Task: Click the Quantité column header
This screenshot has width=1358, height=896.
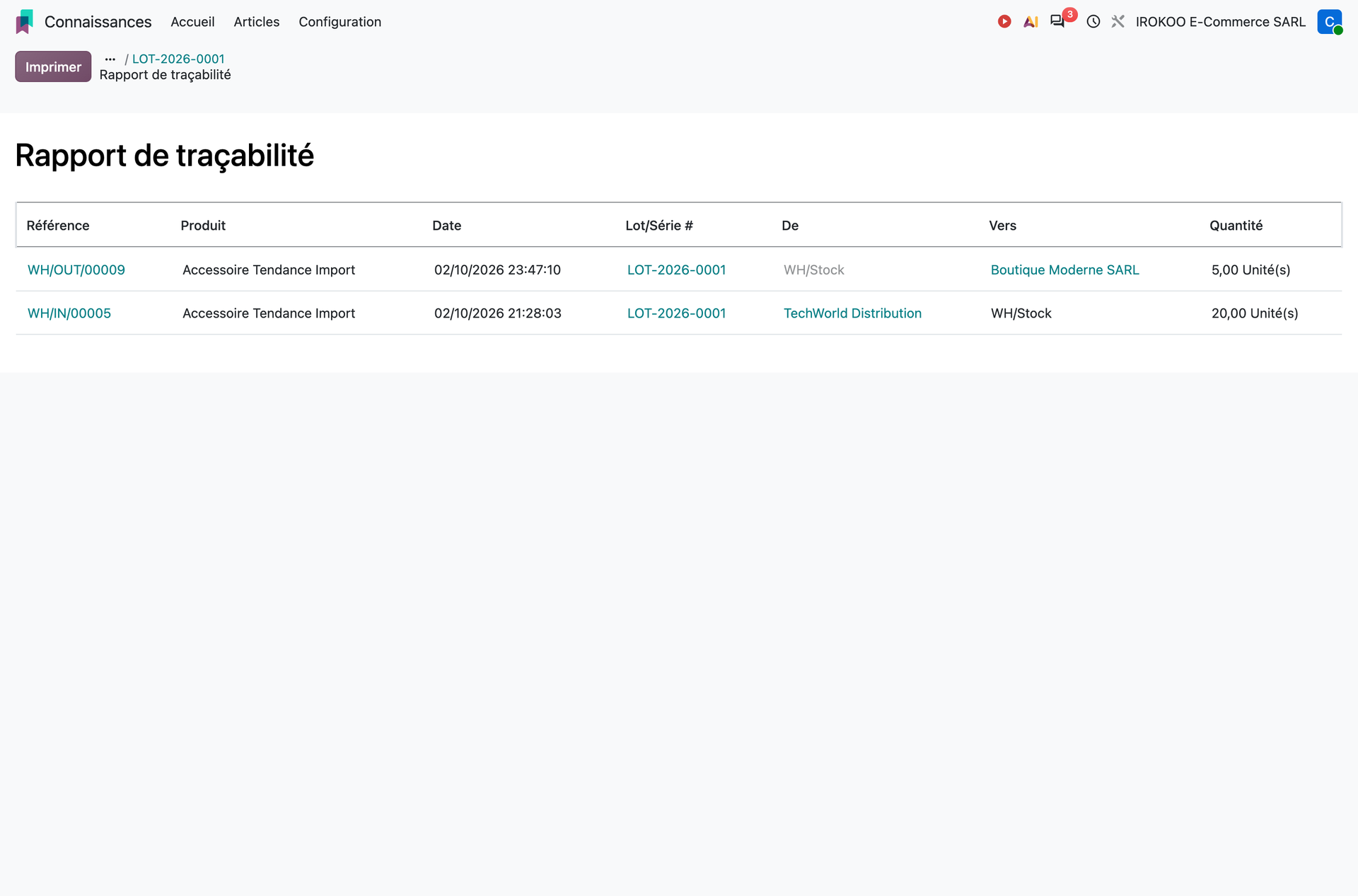Action: point(1236,226)
